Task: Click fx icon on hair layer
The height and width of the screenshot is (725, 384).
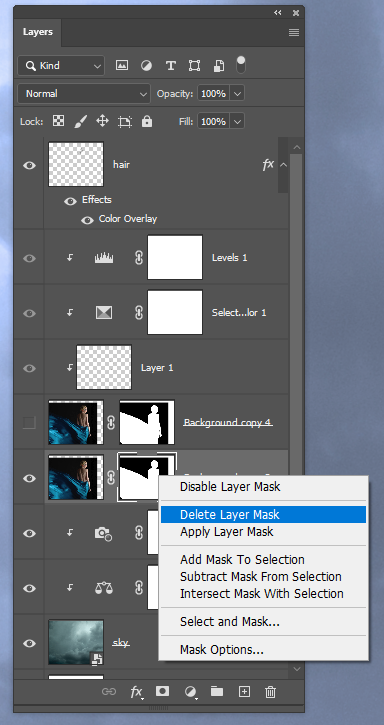Action: [x=268, y=165]
